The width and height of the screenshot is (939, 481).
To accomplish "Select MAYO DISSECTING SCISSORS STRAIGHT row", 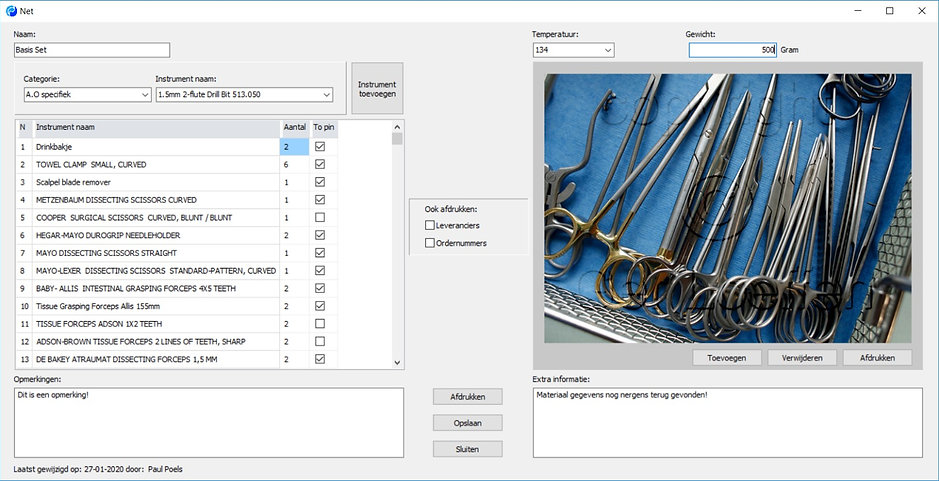I will 156,253.
